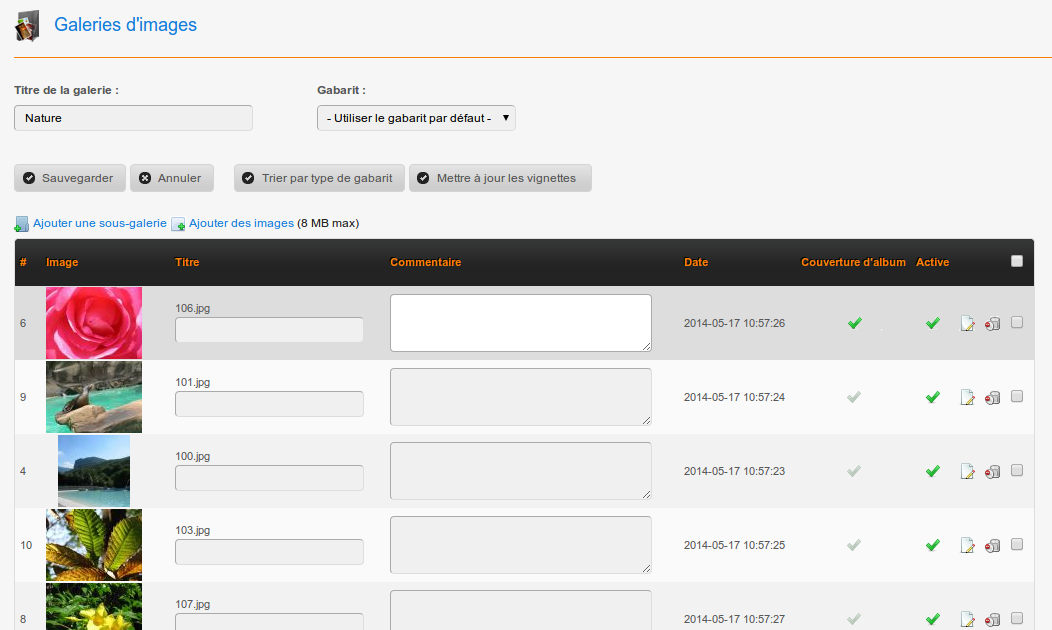Click the edit icon for 106.jpg row
Viewport: 1052px width, 630px height.
point(967,324)
